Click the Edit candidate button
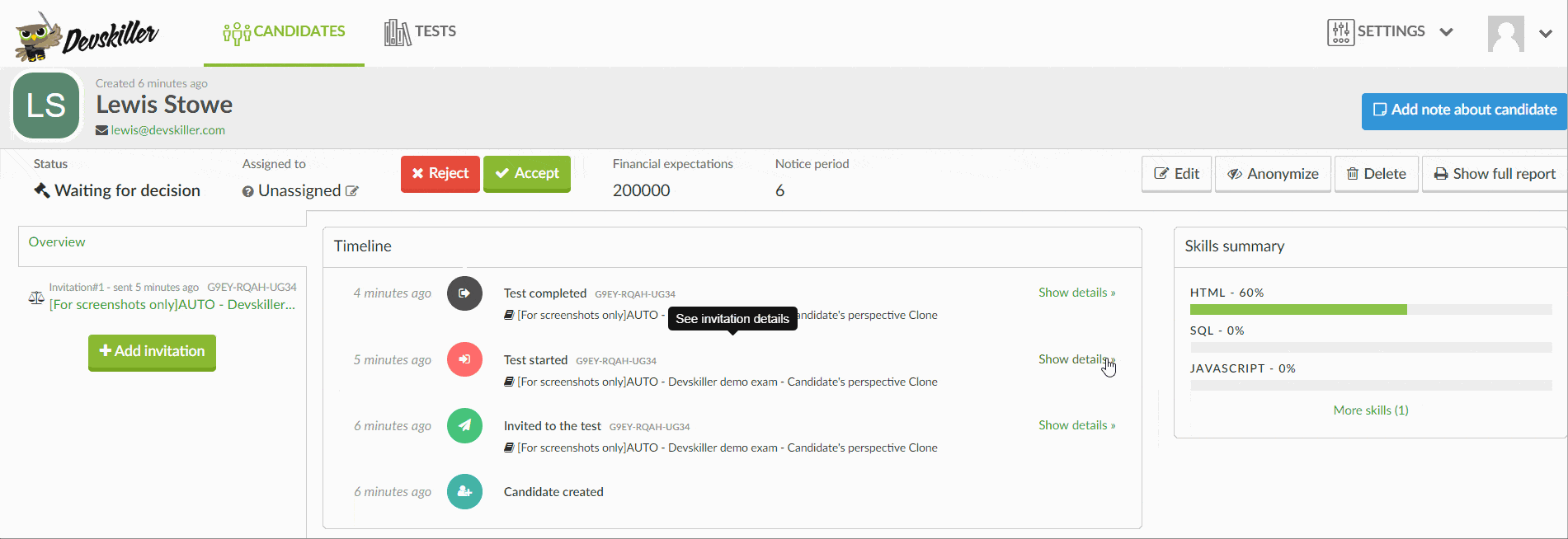Image resolution: width=1568 pixels, height=539 pixels. [x=1177, y=174]
